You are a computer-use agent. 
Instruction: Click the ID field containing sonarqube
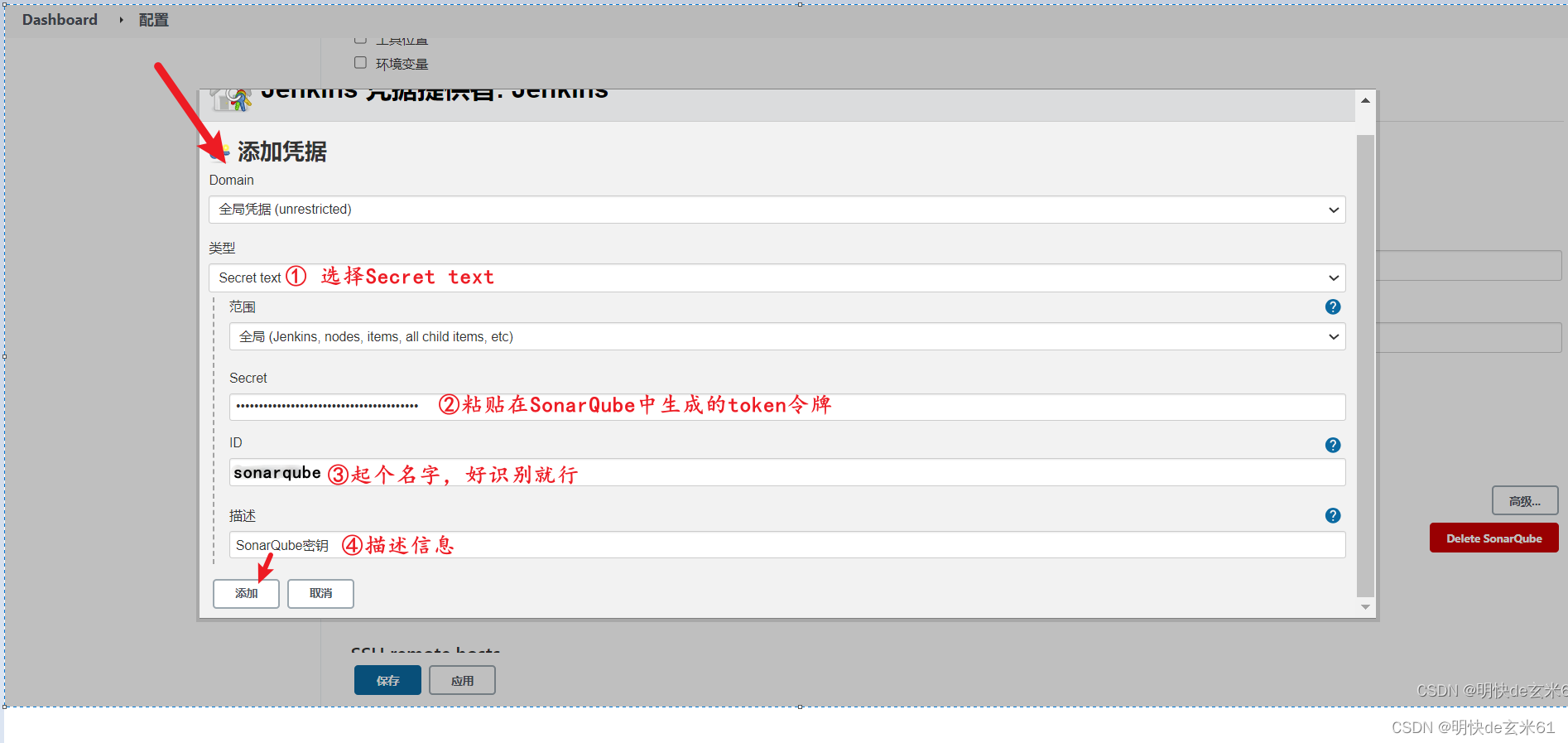tap(786, 472)
